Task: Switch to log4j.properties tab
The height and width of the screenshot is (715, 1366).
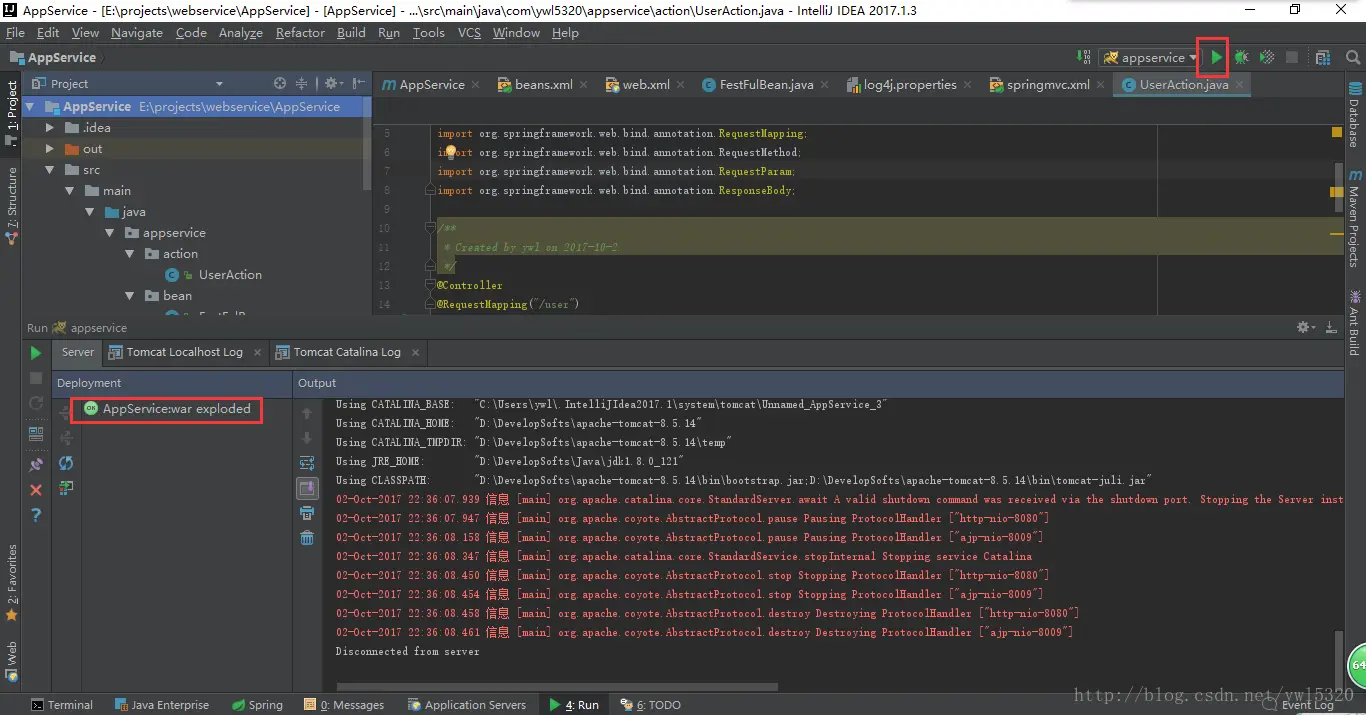Action: (910, 85)
